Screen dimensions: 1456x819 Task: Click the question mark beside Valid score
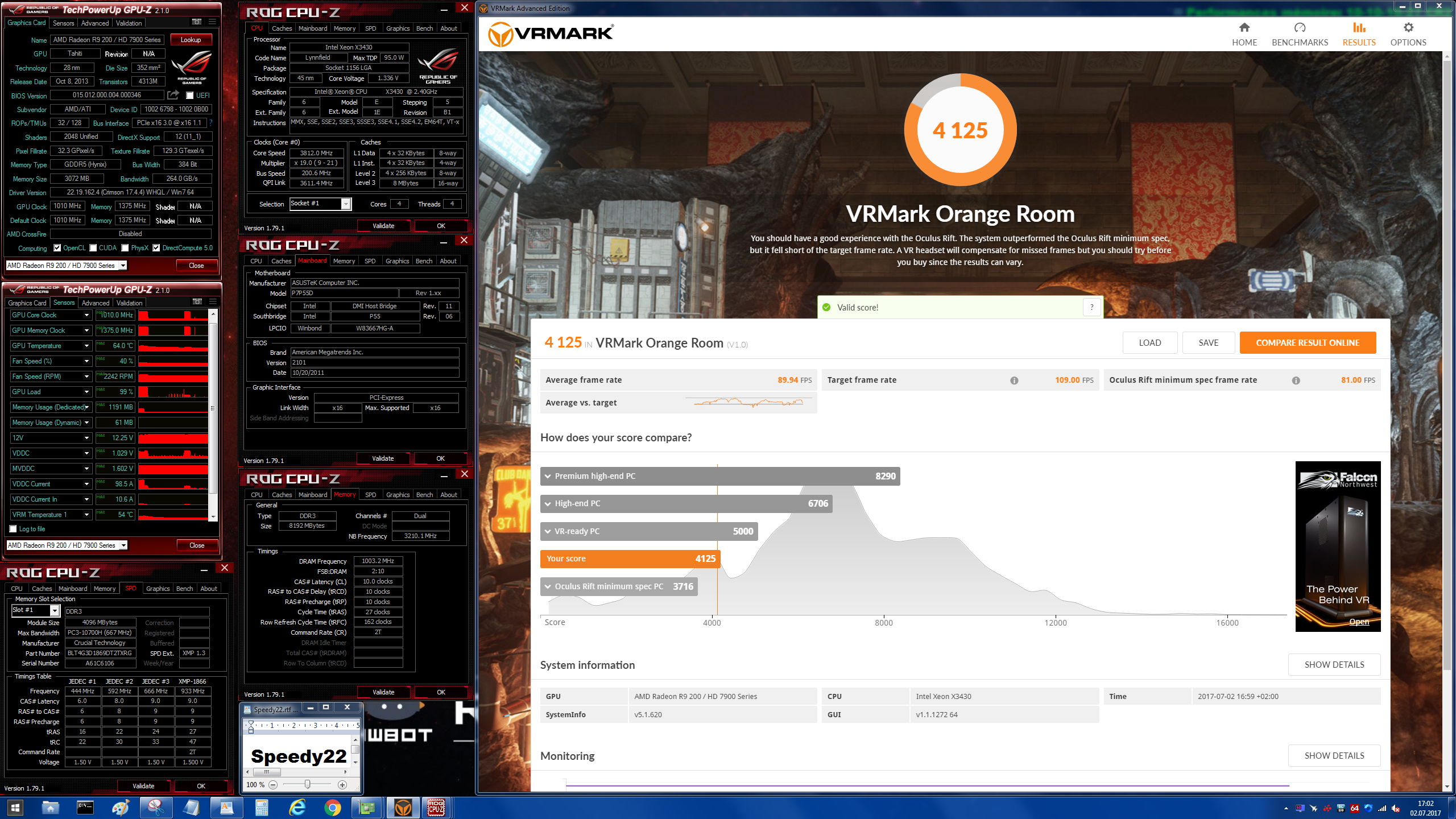coord(1091,307)
